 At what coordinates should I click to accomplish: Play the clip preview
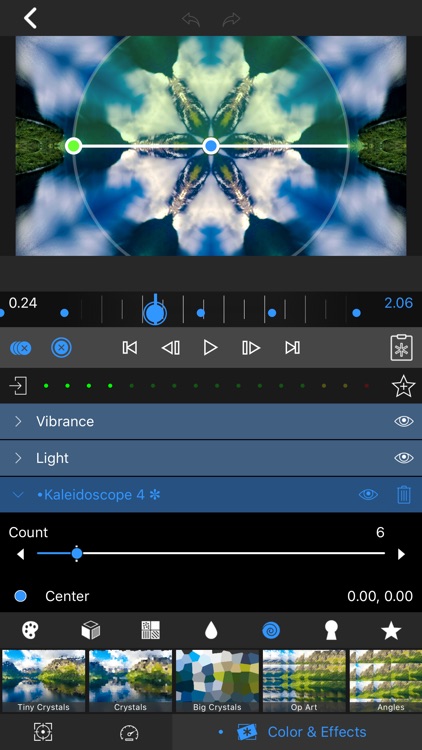coord(211,348)
